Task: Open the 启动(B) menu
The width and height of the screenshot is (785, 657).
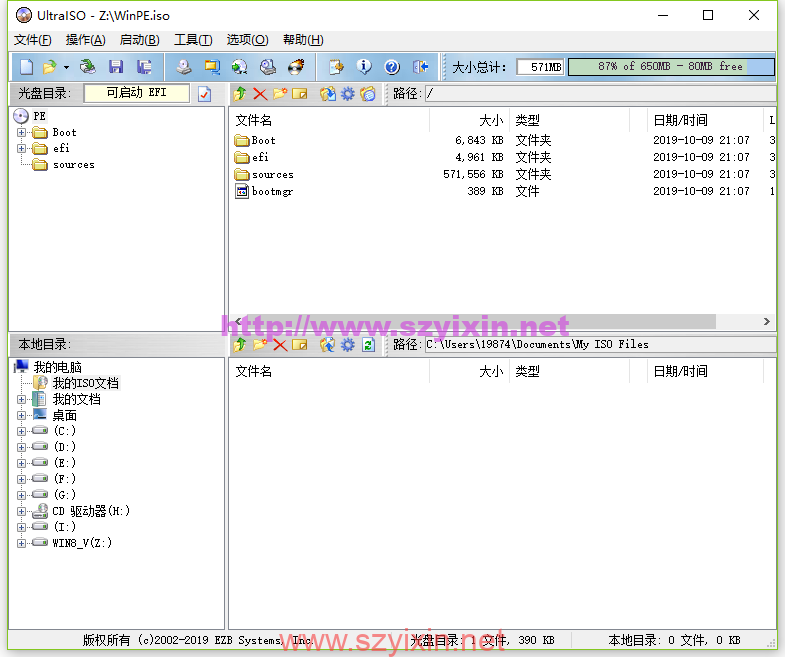Action: click(140, 40)
